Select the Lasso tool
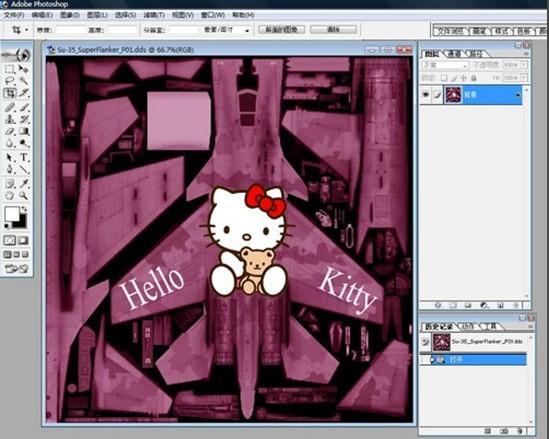The width and height of the screenshot is (549, 439). pos(10,81)
